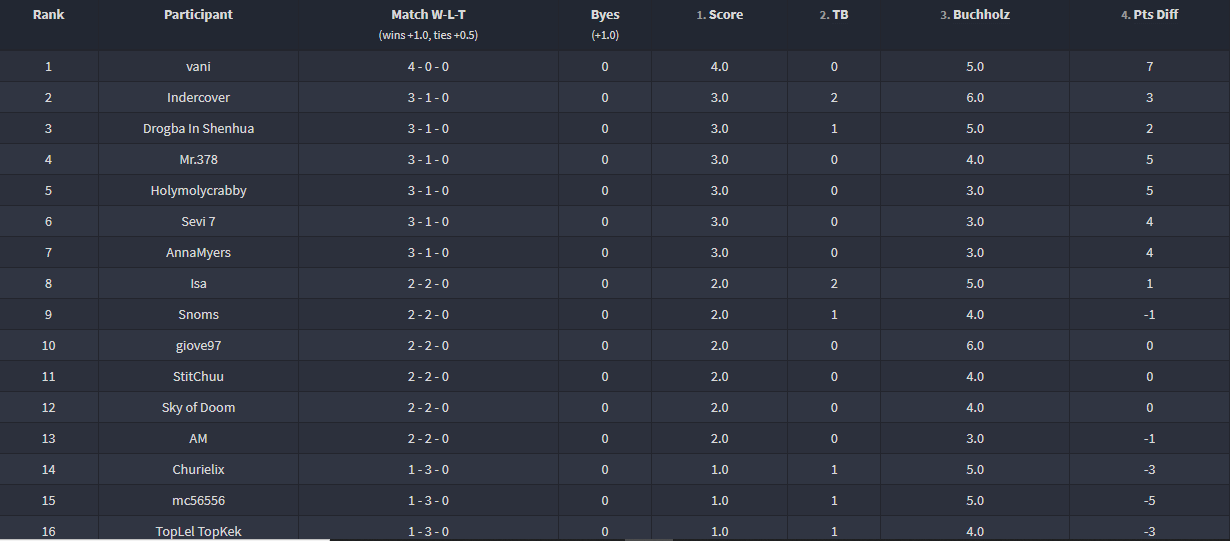Viewport: 1230px width, 541px height.
Task: Select participant vani
Action: (198, 67)
